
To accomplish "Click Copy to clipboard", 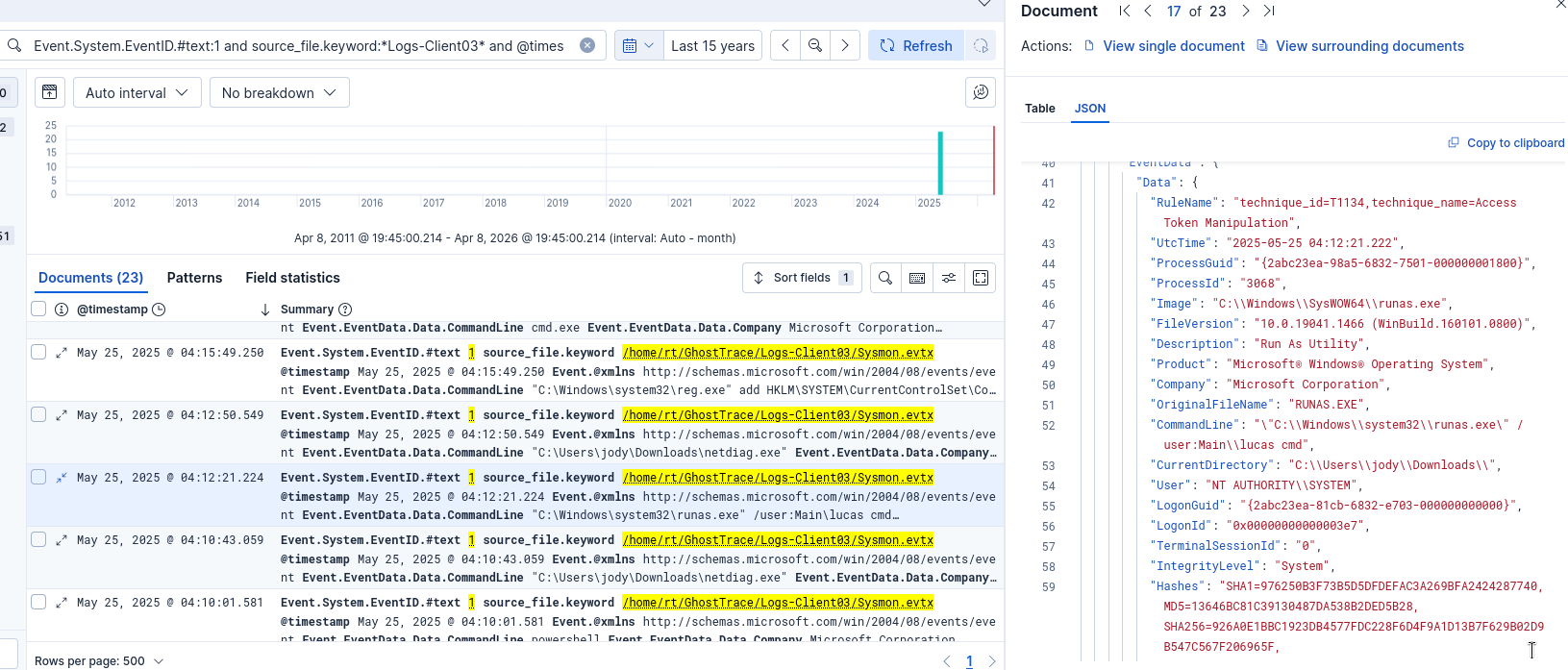I will [1506, 142].
